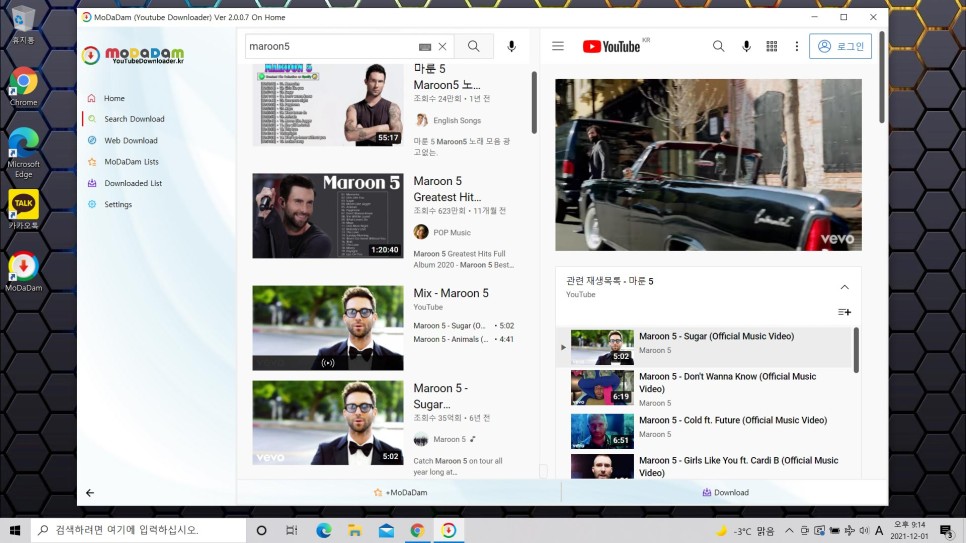Open Microsoft Edge desktop shortcut
The width and height of the screenshot is (966, 543).
(23, 153)
